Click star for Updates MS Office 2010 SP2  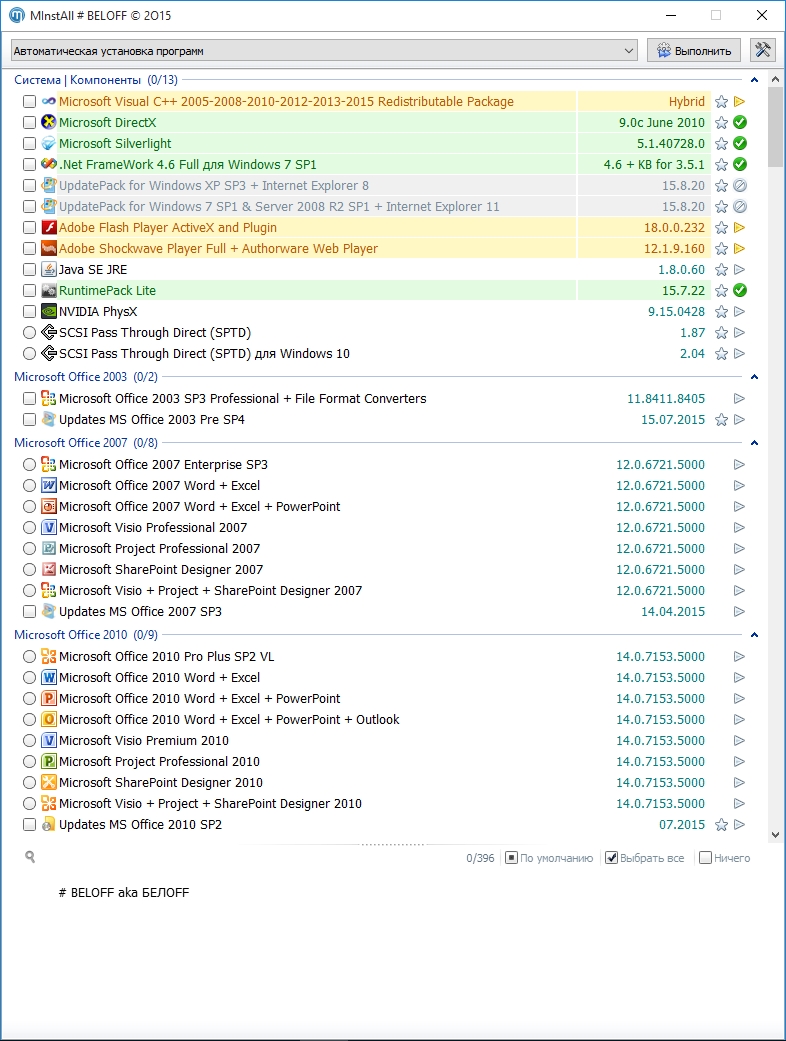(721, 825)
